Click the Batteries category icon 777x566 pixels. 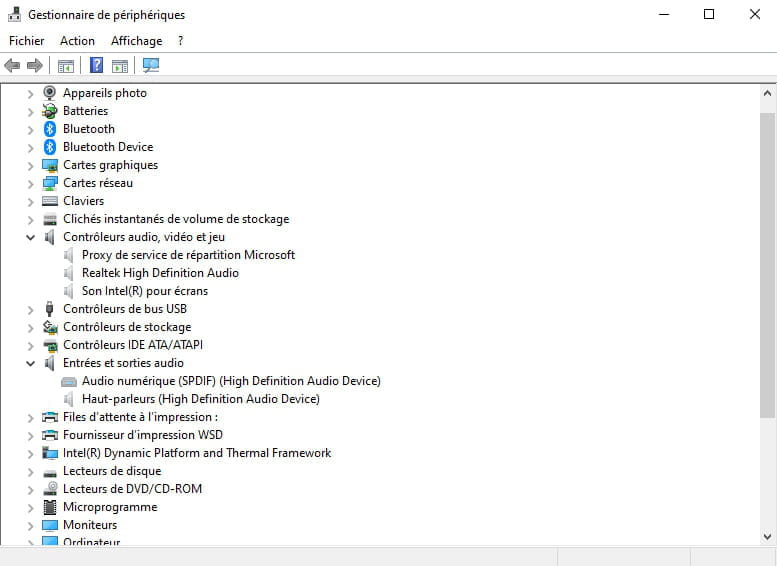50,111
